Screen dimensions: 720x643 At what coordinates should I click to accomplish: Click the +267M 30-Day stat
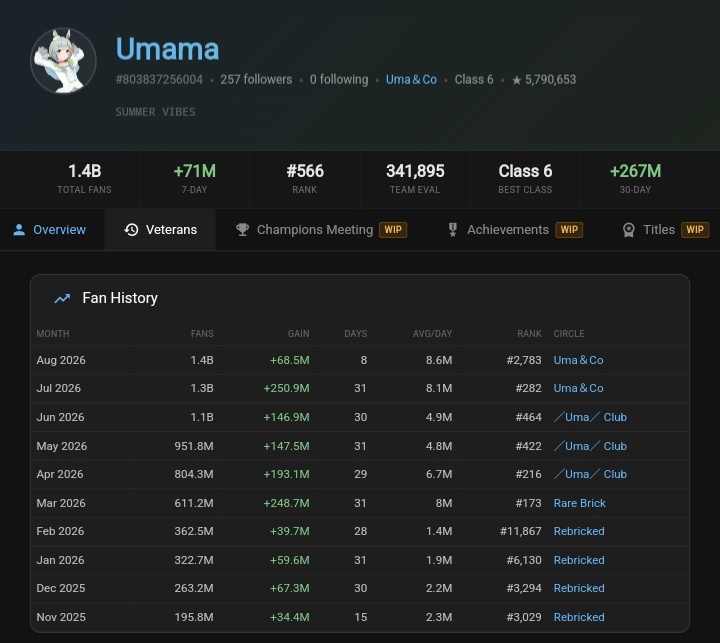636,179
